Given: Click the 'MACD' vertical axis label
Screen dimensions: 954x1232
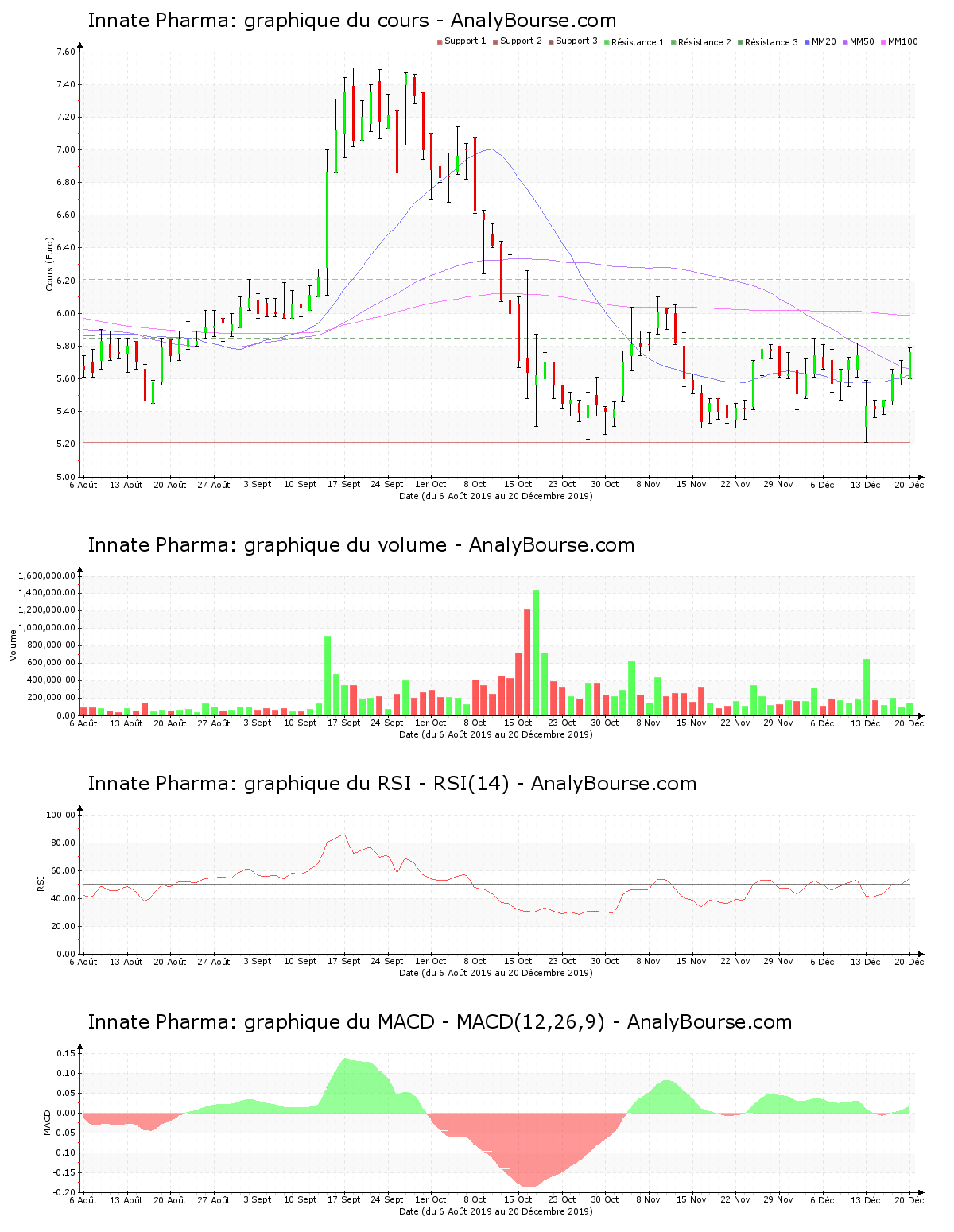Looking at the screenshot, I should pos(48,1122).
